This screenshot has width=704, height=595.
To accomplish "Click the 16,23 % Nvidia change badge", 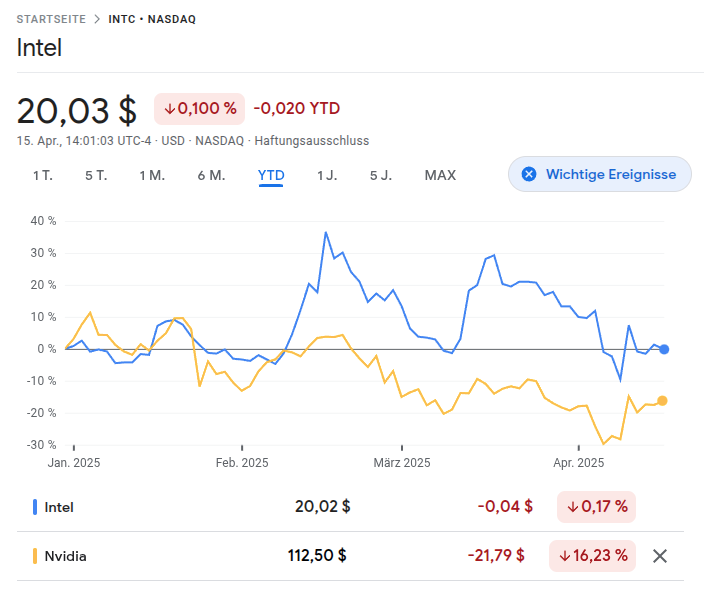I will click(x=592, y=555).
